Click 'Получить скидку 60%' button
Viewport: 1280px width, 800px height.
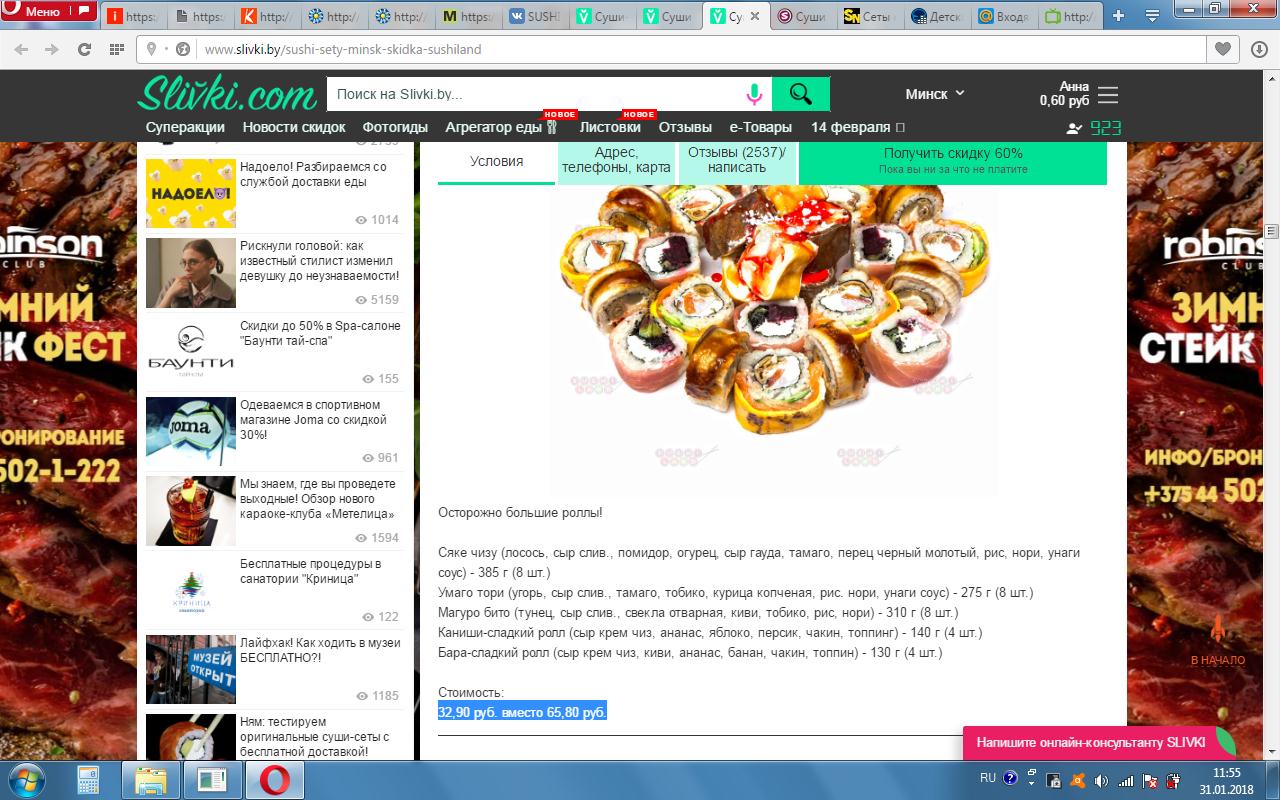click(952, 161)
